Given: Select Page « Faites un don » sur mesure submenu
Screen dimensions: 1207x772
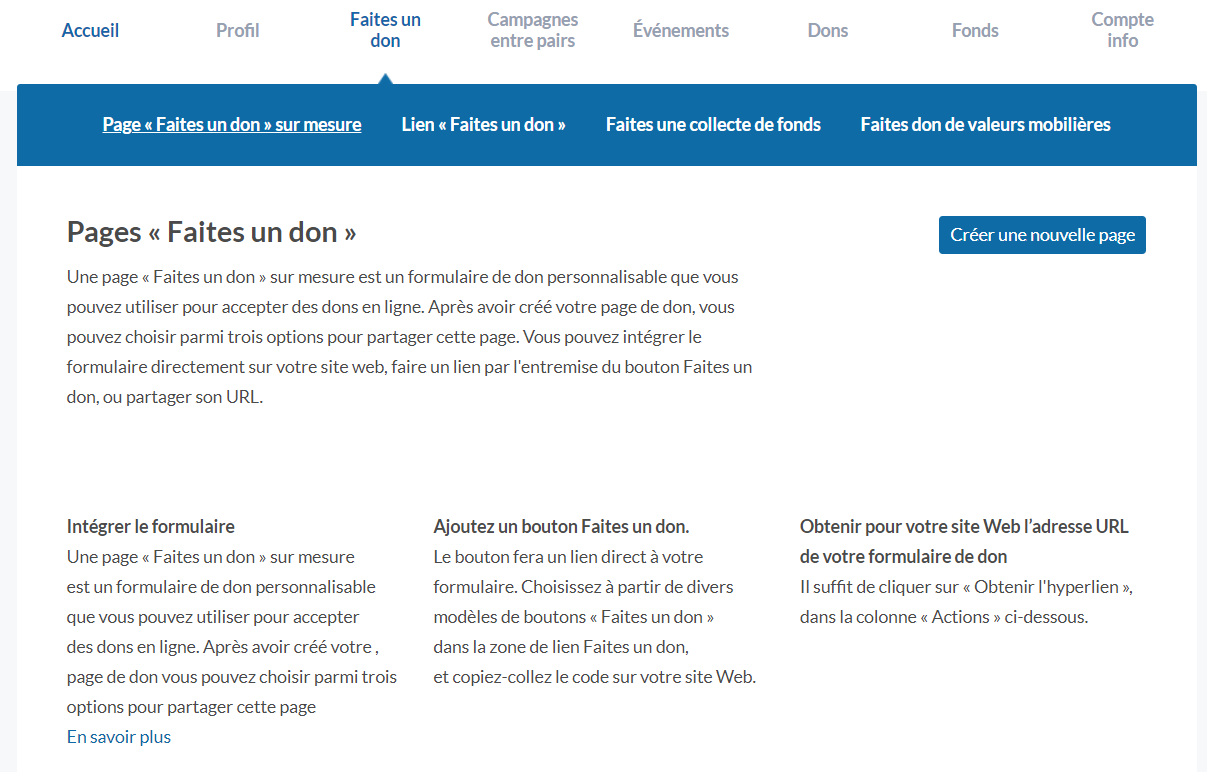Looking at the screenshot, I should pyautogui.click(x=232, y=125).
